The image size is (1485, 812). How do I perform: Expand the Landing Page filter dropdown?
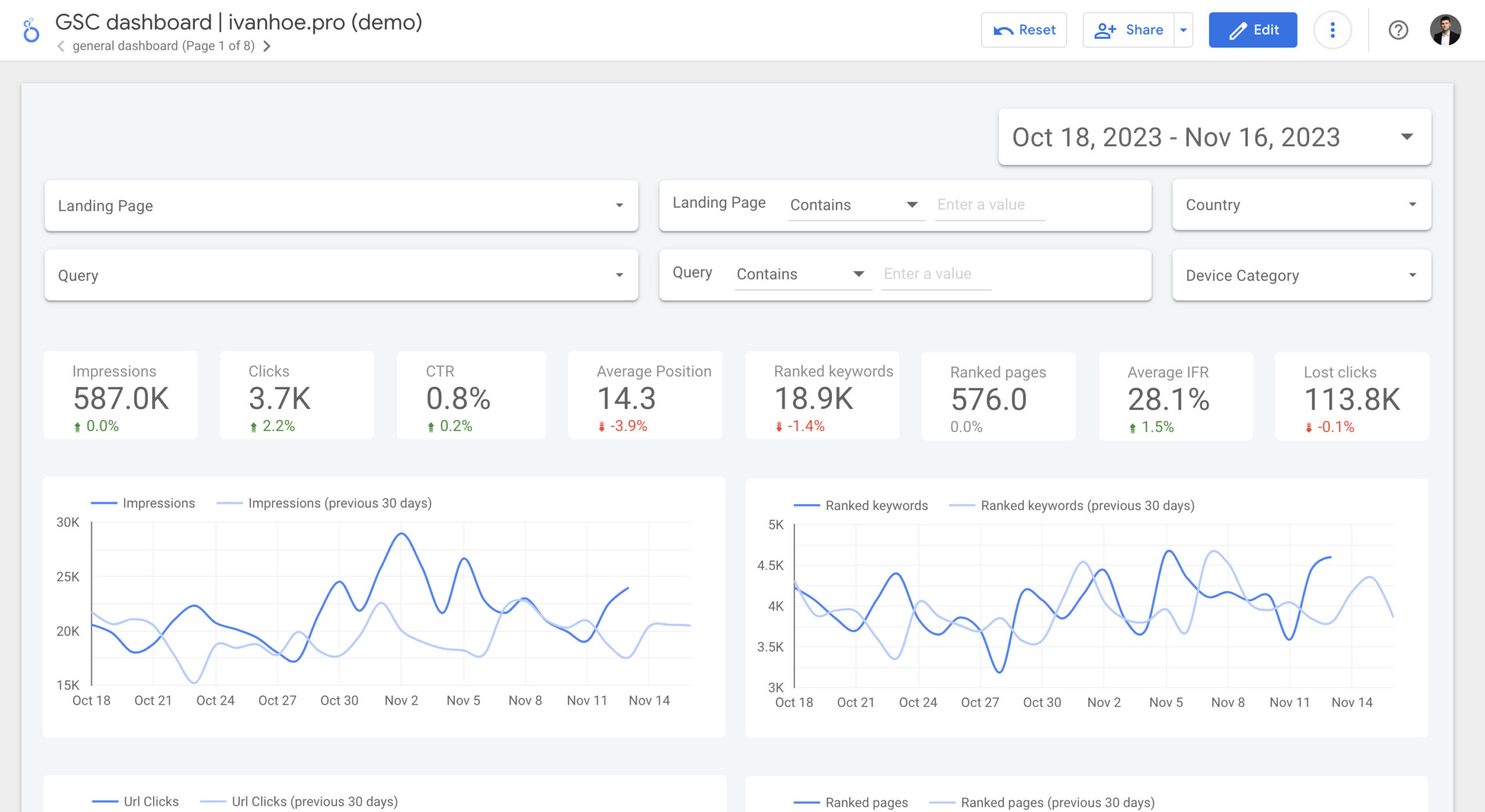click(341, 206)
